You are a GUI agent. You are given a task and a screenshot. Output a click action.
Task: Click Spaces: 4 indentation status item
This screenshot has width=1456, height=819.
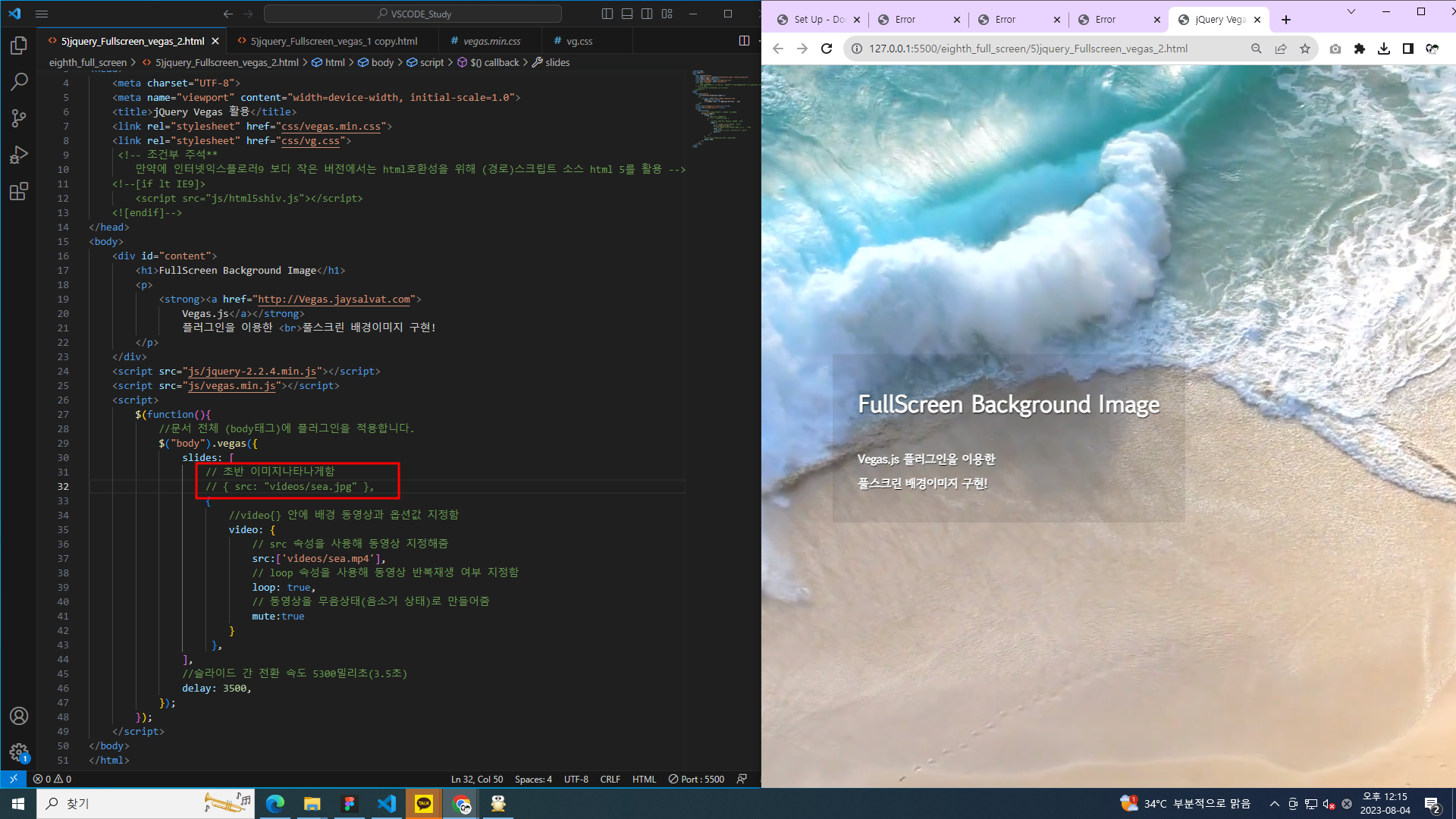(x=533, y=779)
